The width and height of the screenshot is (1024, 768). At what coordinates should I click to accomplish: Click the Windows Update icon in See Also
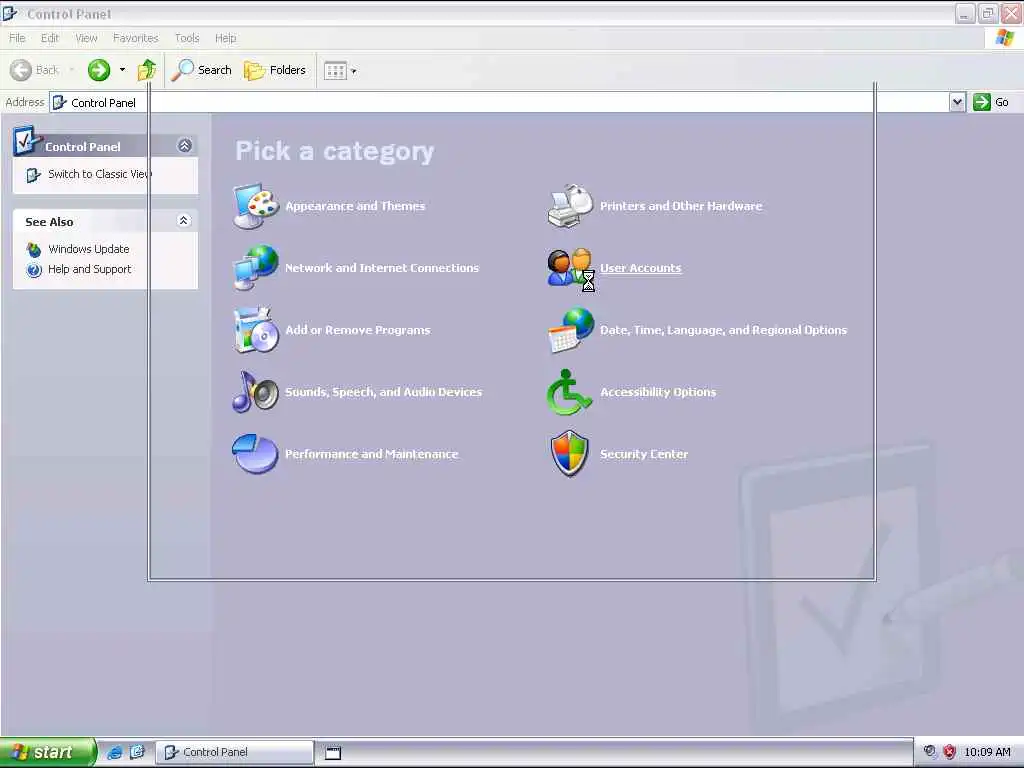coord(34,249)
